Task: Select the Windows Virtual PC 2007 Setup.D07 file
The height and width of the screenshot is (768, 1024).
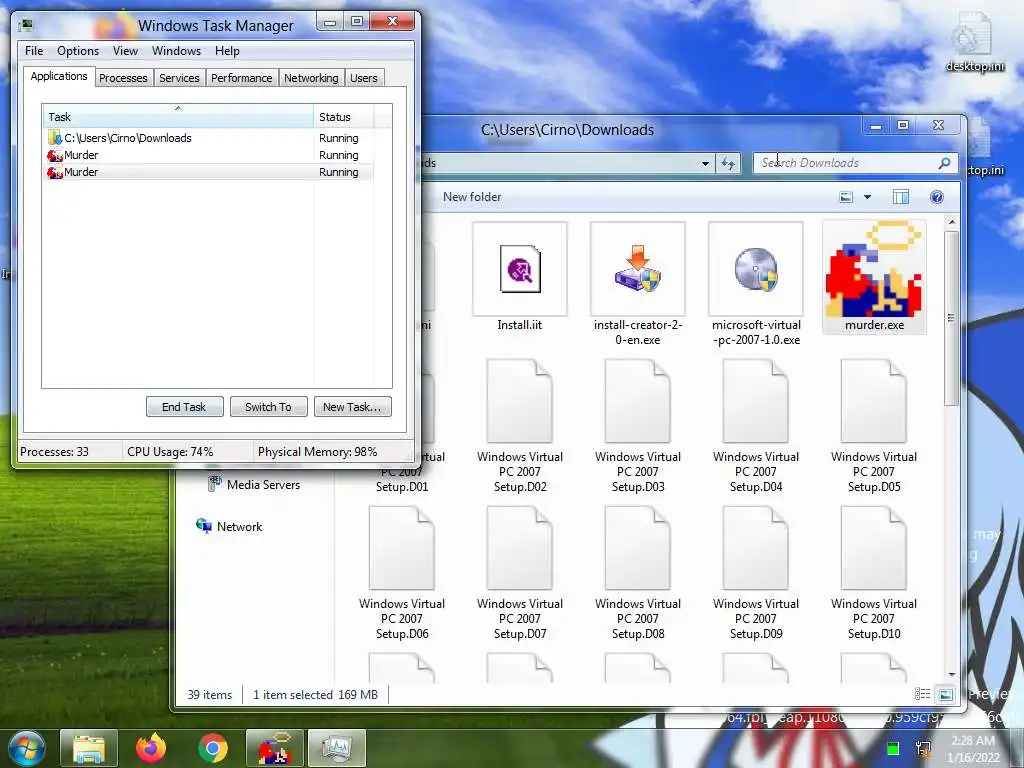Action: click(x=520, y=573)
